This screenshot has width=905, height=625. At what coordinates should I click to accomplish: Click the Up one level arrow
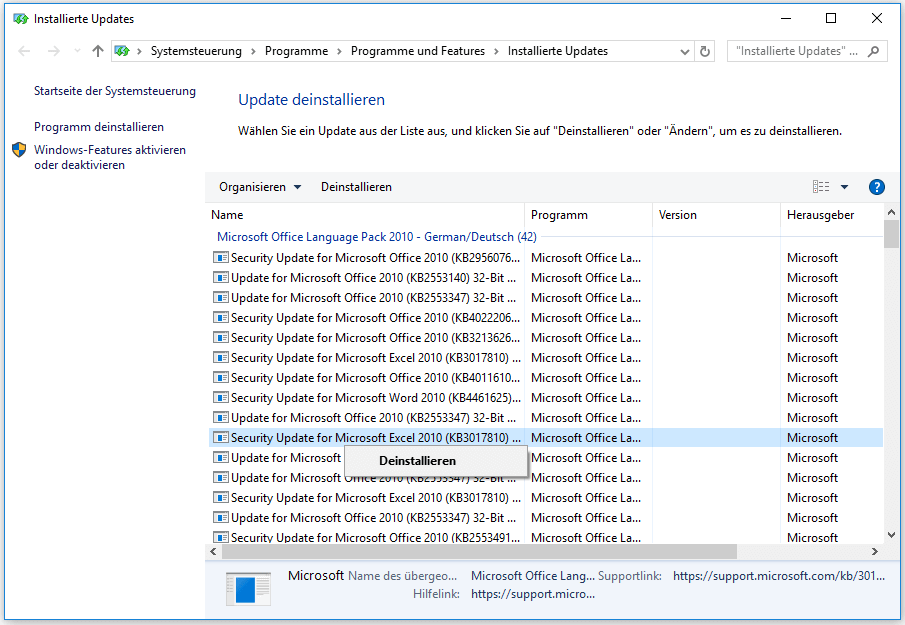(97, 51)
